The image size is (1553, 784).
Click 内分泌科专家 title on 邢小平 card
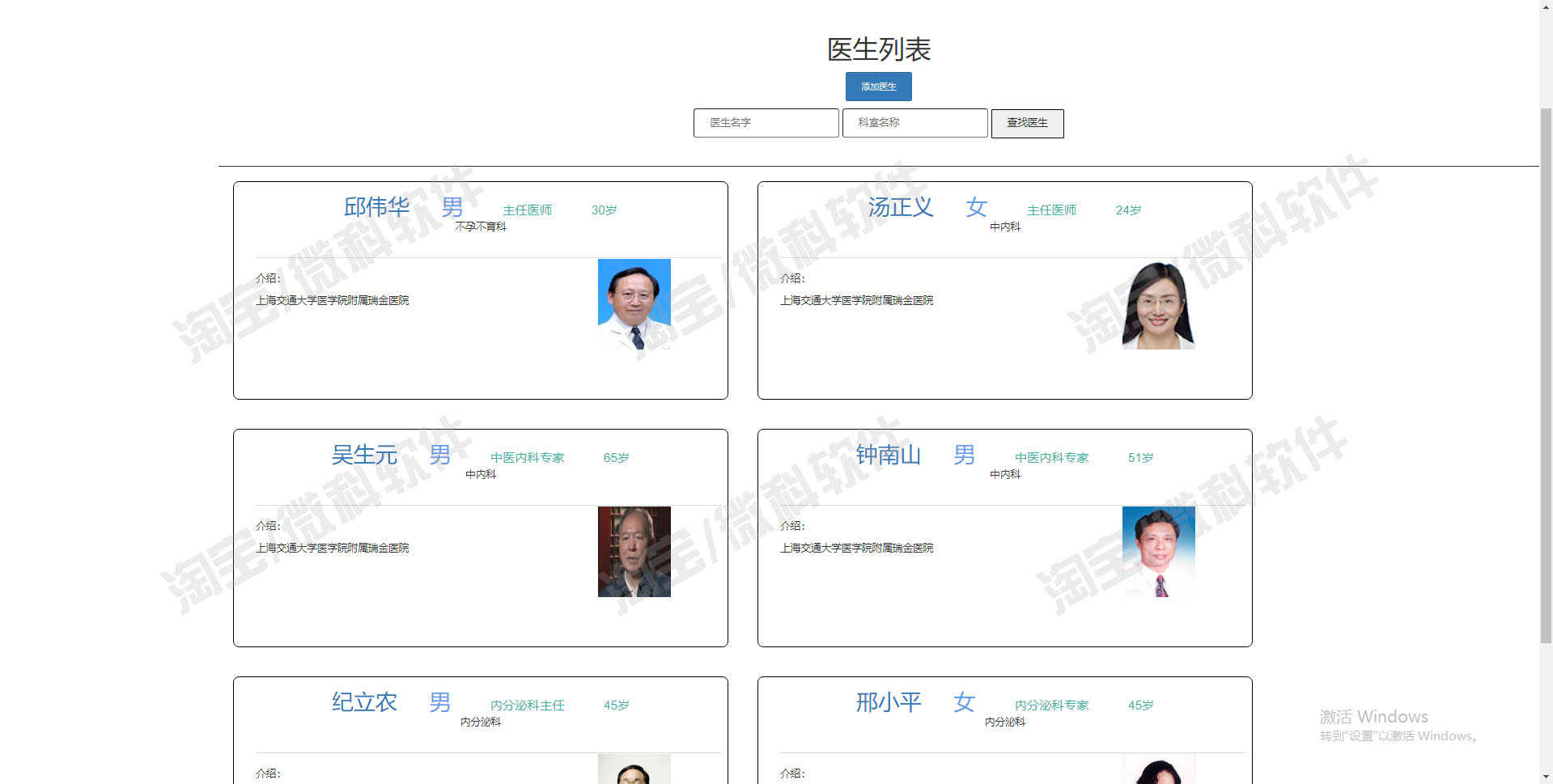tap(1052, 706)
